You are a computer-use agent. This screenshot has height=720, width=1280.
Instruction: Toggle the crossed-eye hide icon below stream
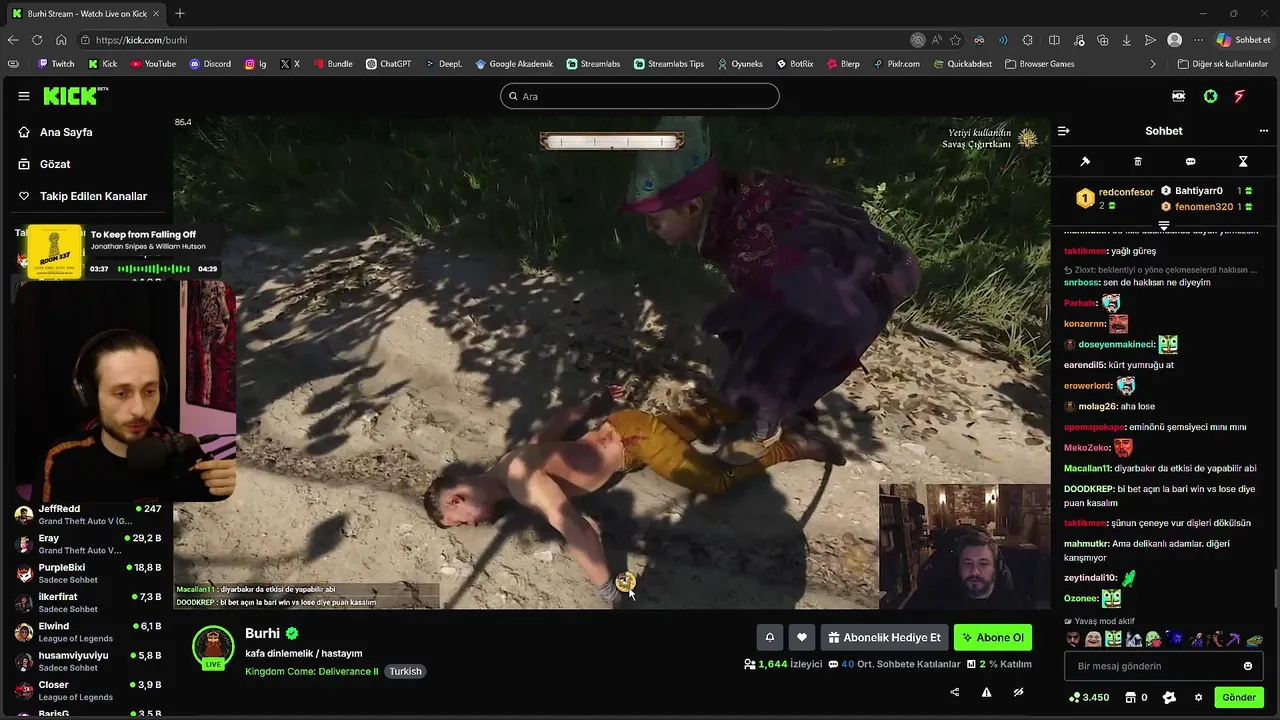[1019, 692]
